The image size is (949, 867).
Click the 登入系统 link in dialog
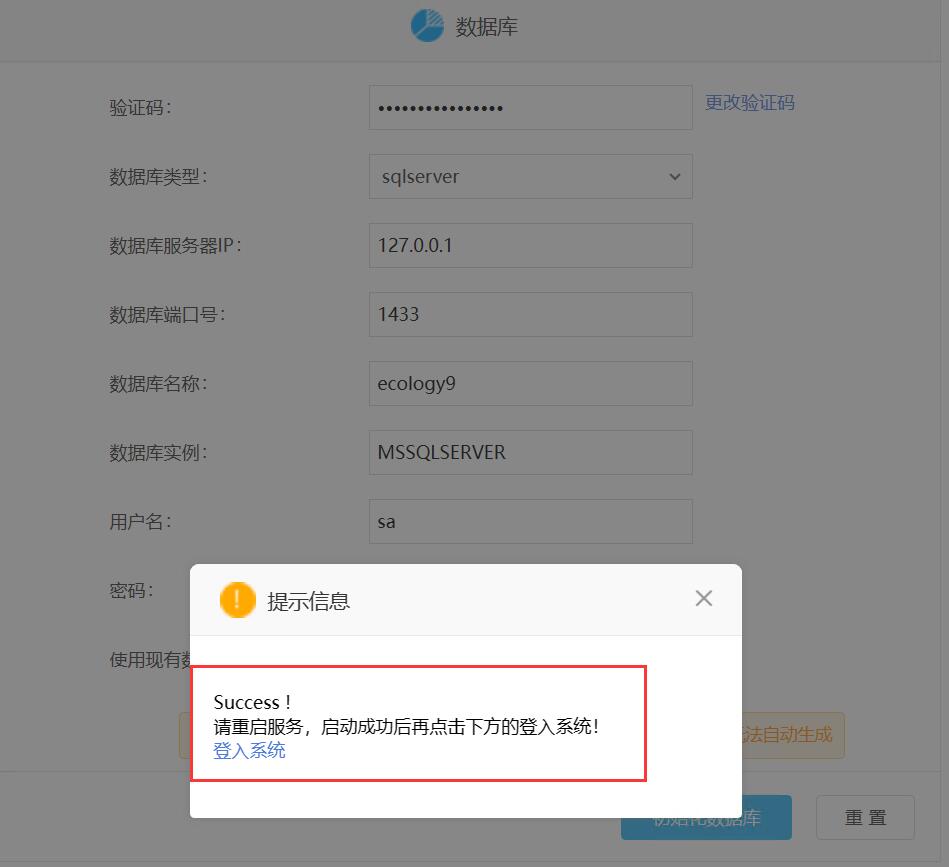[249, 750]
